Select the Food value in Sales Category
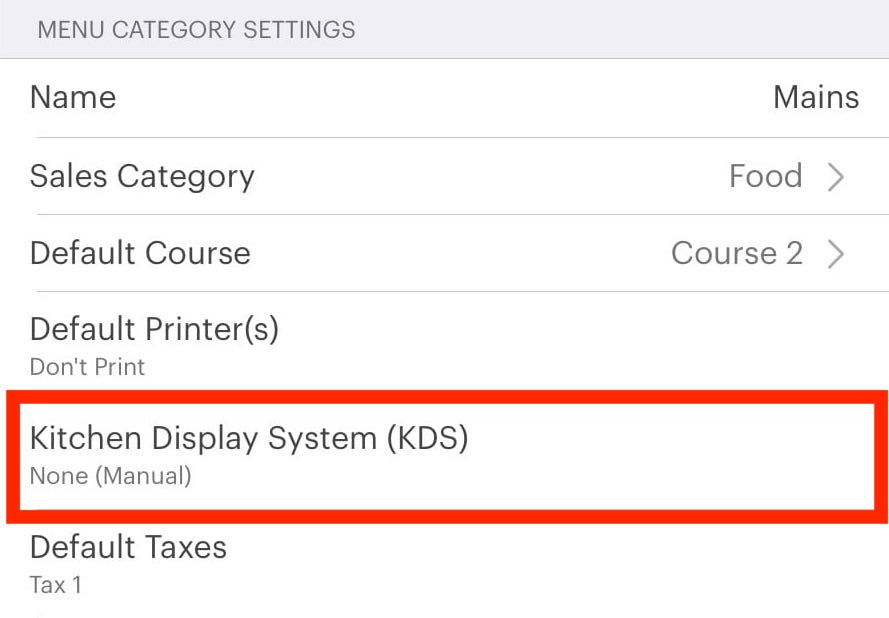 point(766,176)
